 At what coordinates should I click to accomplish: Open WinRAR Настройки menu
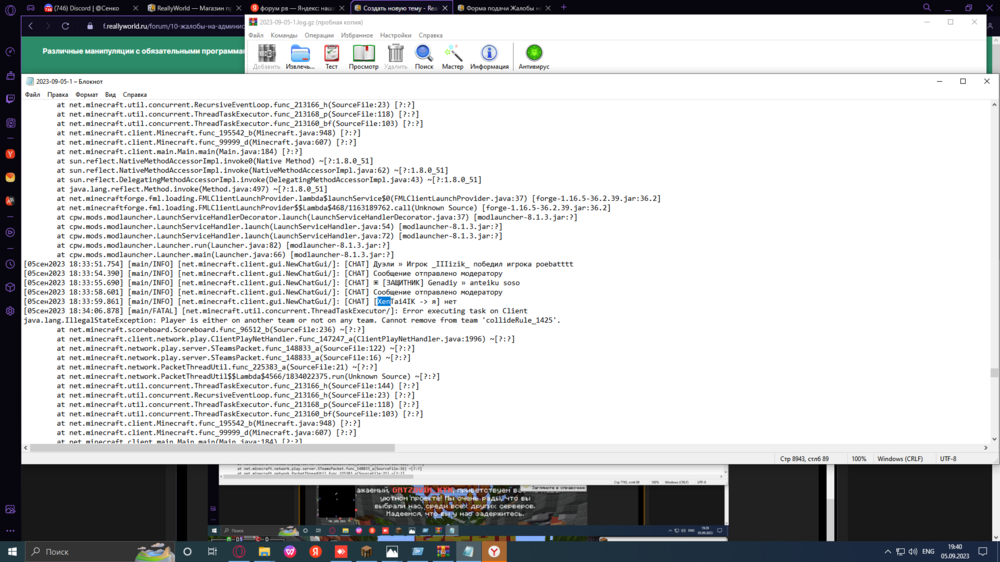(395, 36)
